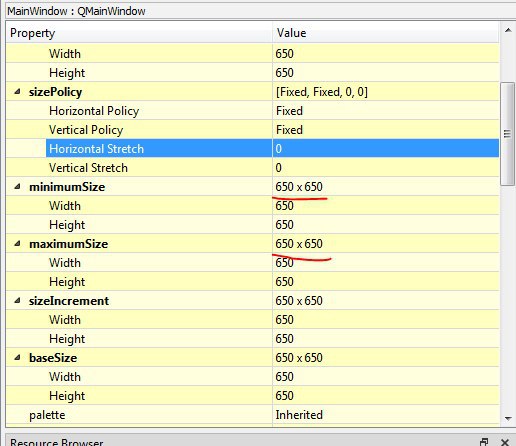
Task: Collapse the maximumSize property group
Action: tap(17, 243)
